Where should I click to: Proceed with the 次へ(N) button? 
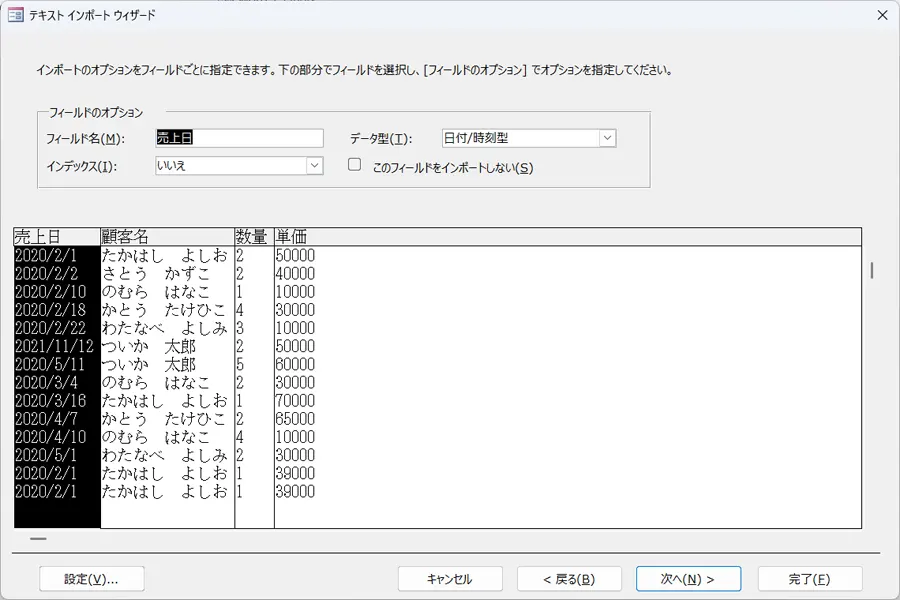[x=688, y=579]
